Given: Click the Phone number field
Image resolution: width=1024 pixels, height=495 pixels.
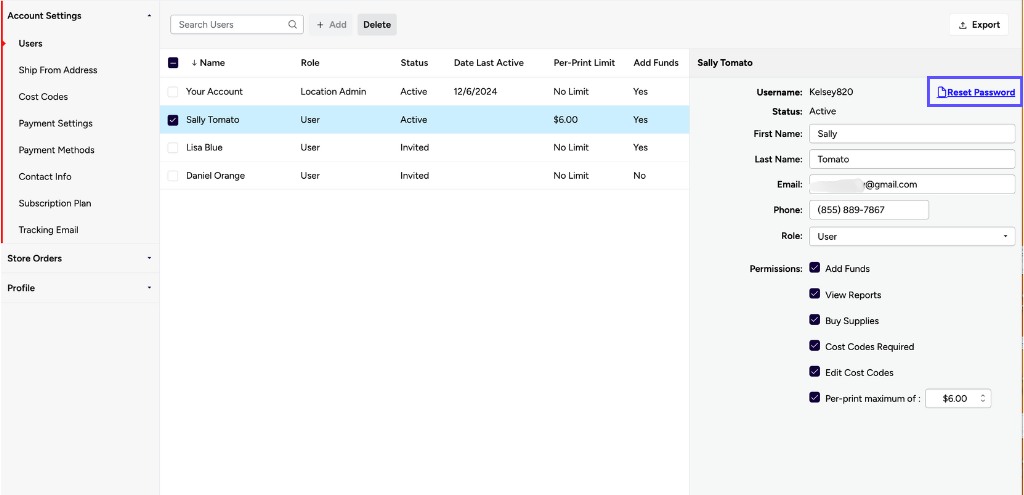Looking at the screenshot, I should pyautogui.click(x=868, y=210).
